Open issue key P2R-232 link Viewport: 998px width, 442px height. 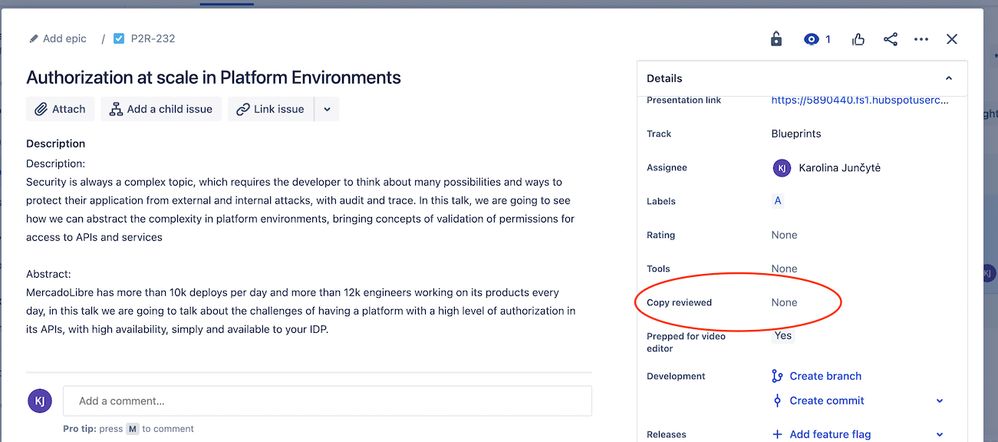point(153,39)
